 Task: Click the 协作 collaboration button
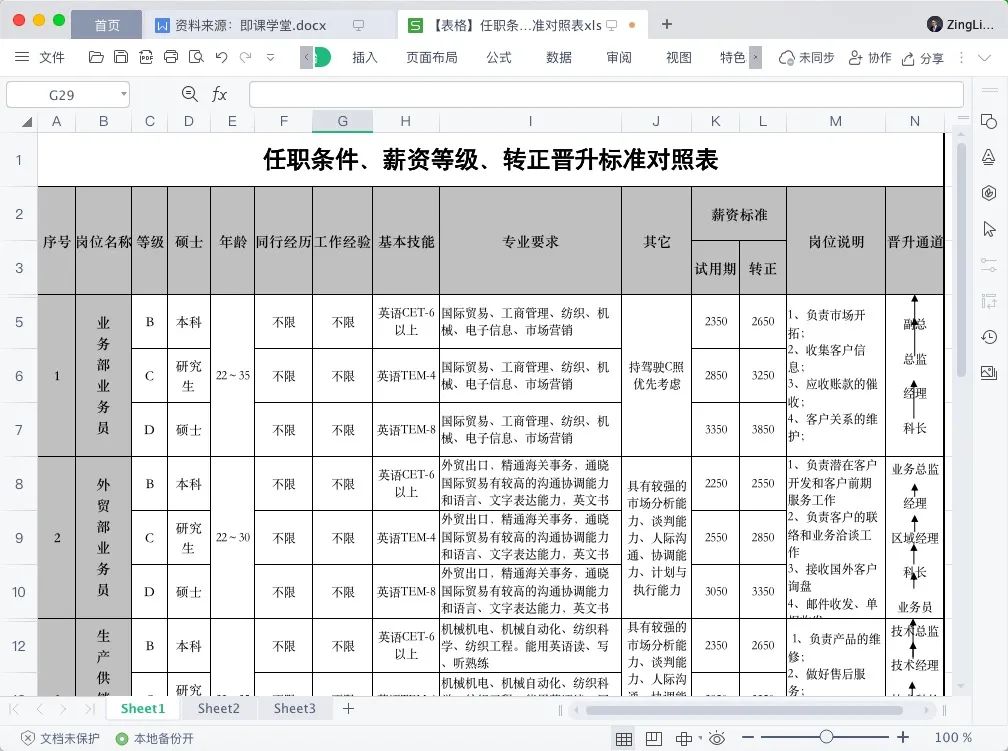(870, 58)
